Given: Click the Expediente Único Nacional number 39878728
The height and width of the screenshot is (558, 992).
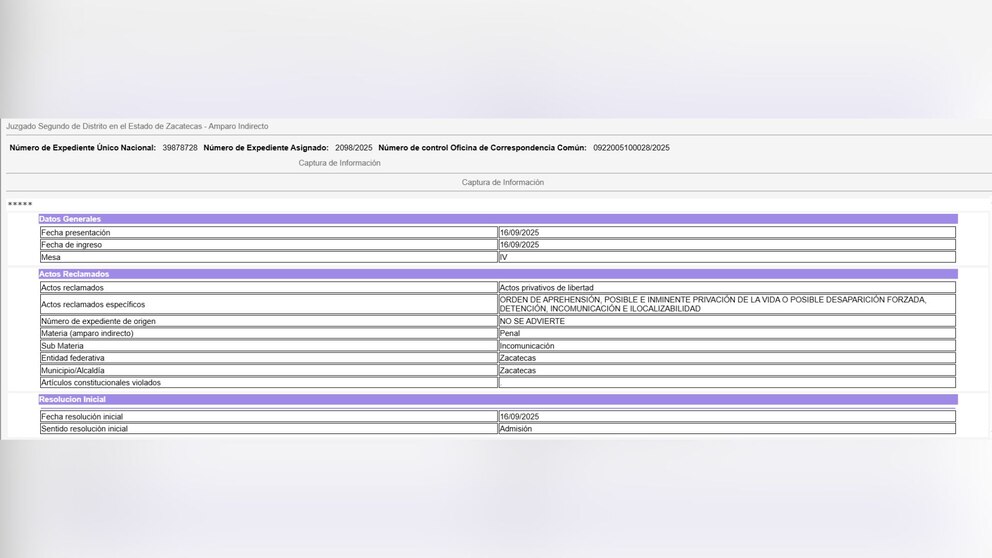Looking at the screenshot, I should point(180,148).
